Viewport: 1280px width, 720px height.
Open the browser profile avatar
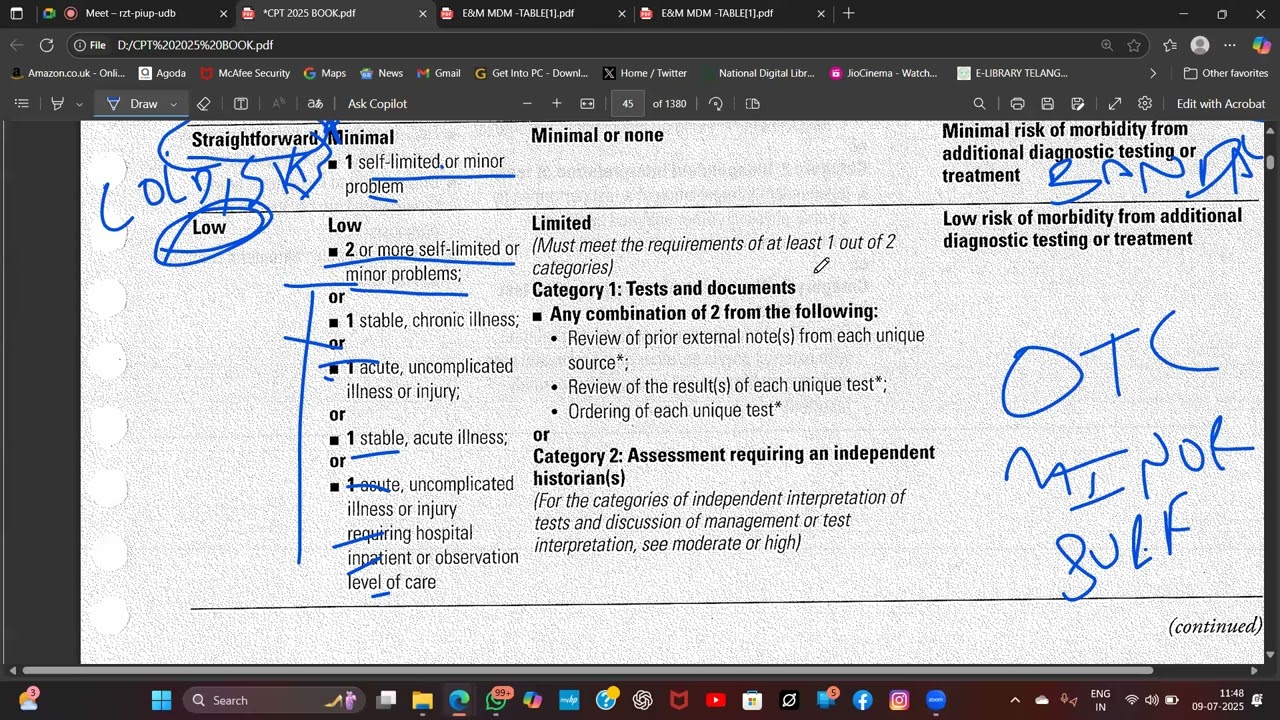tap(1200, 45)
